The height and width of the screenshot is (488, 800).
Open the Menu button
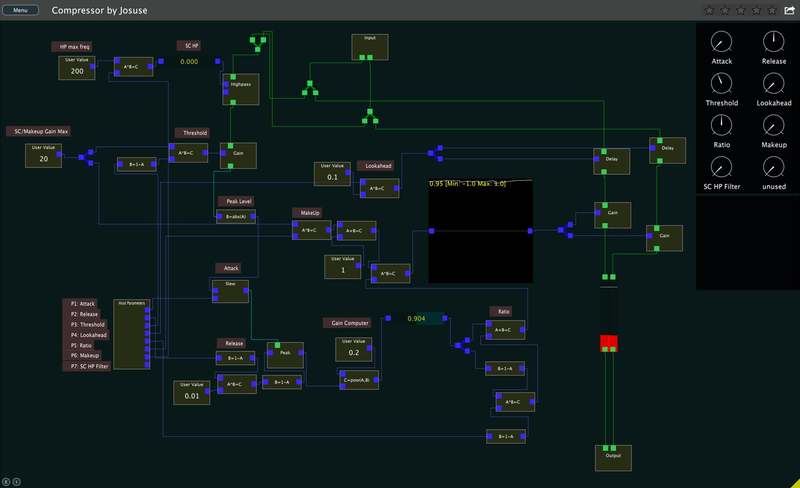21,10
